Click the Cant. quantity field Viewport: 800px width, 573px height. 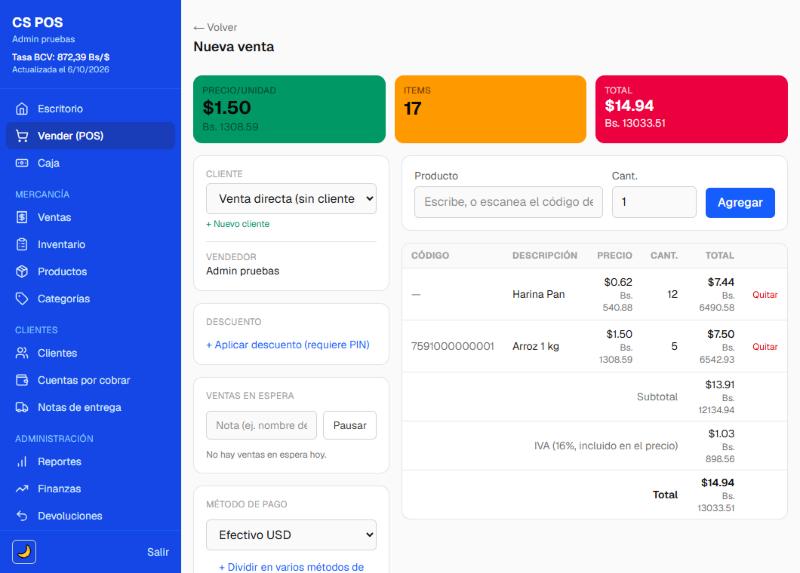tap(654, 202)
